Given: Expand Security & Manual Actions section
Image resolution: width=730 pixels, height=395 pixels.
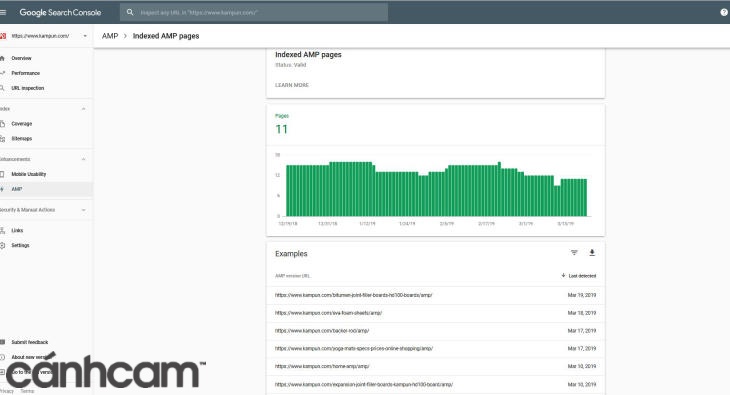Looking at the screenshot, I should (83, 210).
